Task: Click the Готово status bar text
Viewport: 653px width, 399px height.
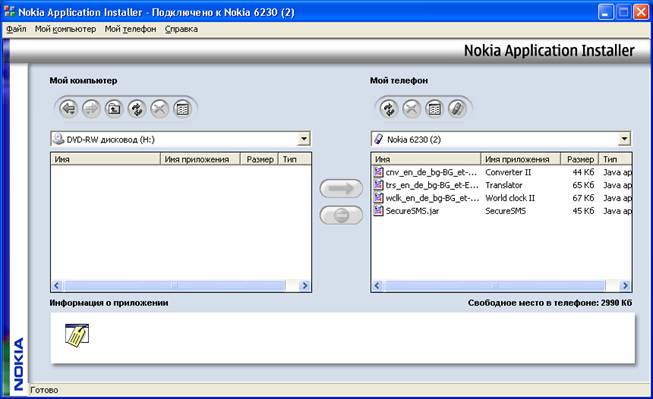Action: [x=44, y=390]
